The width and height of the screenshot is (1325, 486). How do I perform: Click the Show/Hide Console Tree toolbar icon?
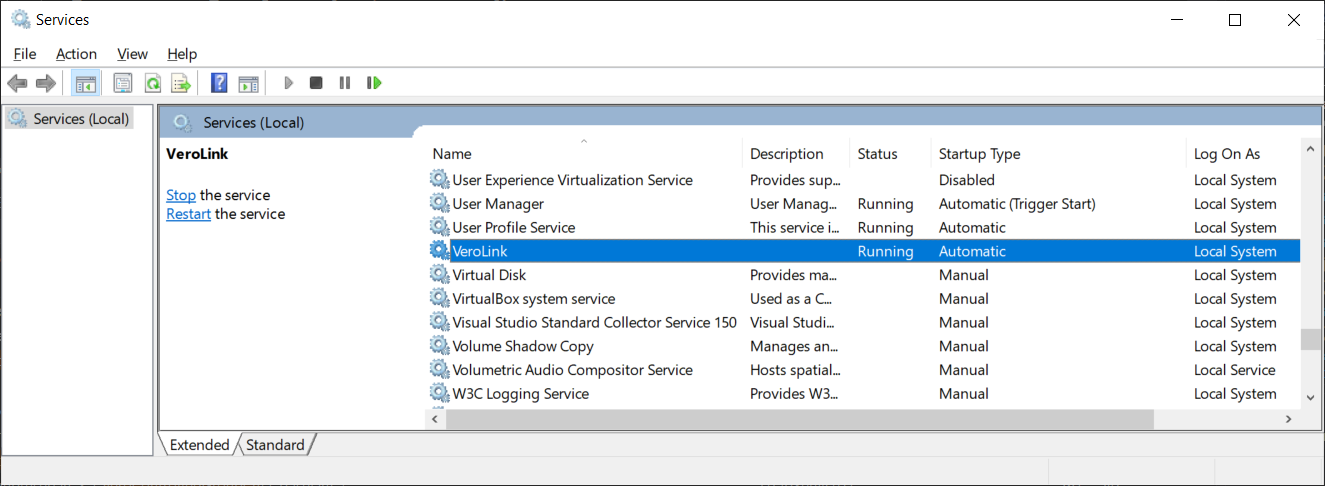pos(86,83)
